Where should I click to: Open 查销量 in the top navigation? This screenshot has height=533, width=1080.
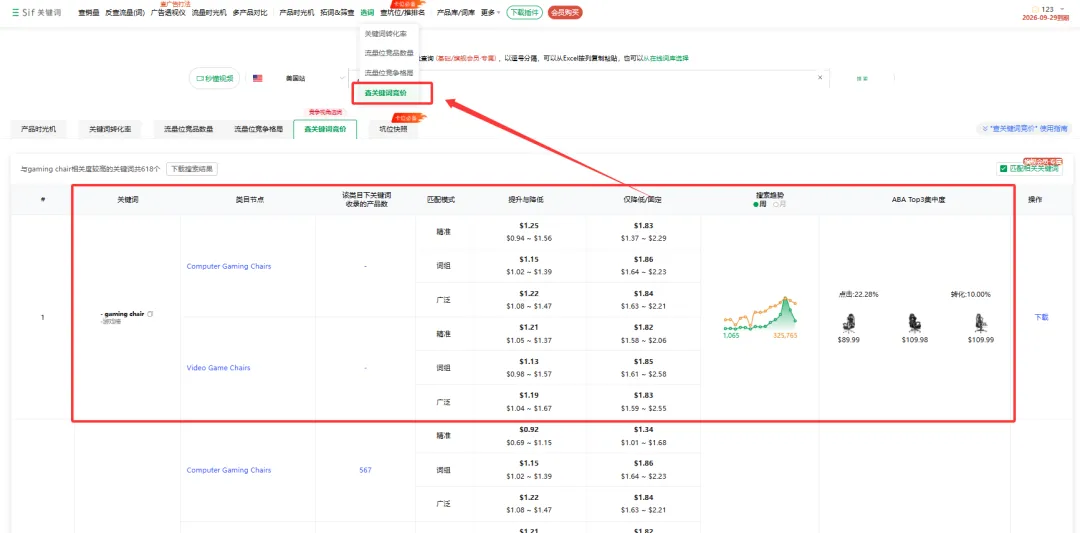(89, 12)
